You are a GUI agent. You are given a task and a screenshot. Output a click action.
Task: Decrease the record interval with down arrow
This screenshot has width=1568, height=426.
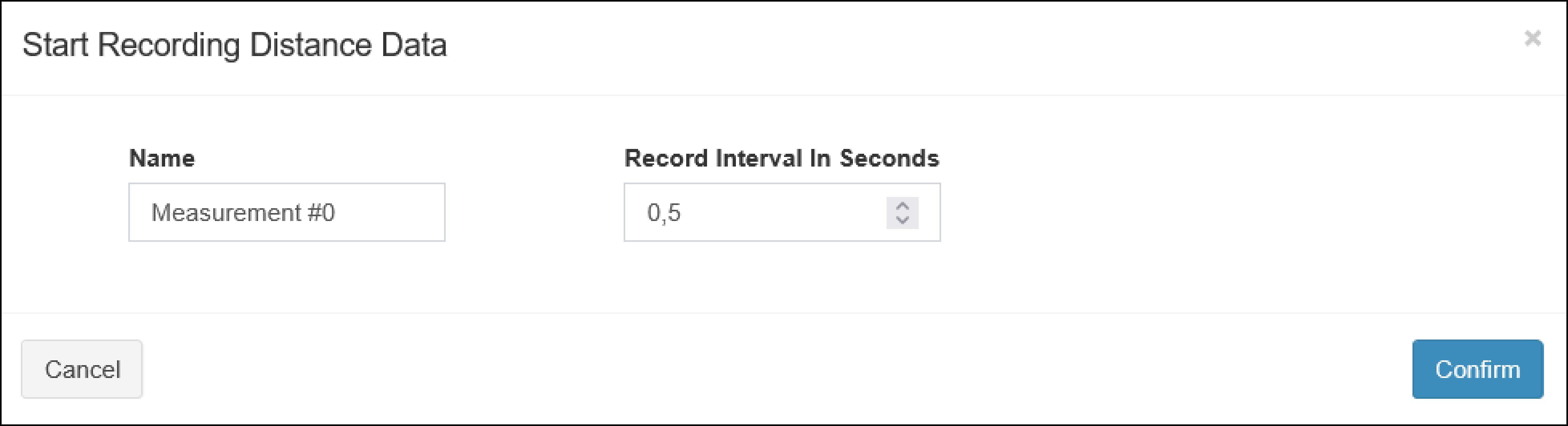pyautogui.click(x=902, y=219)
